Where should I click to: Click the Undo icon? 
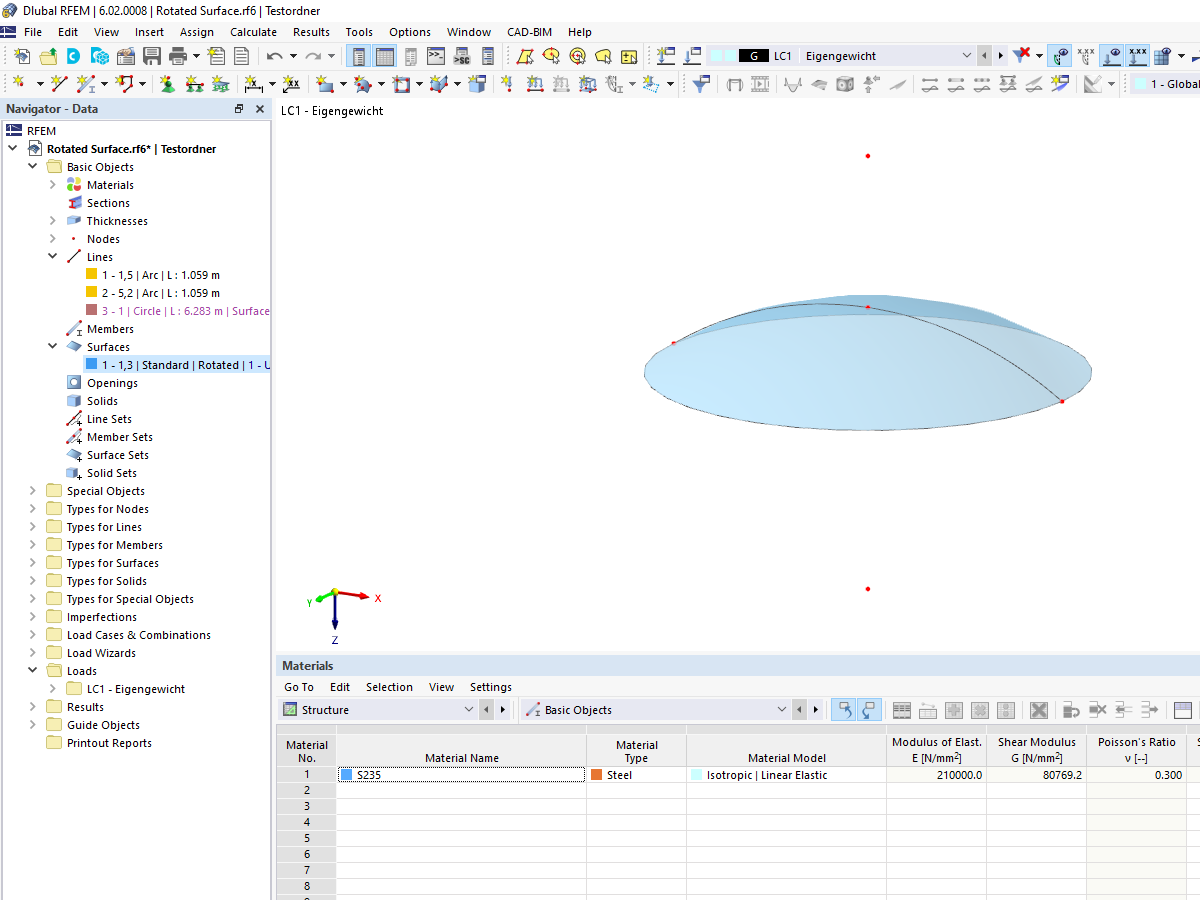coord(274,56)
